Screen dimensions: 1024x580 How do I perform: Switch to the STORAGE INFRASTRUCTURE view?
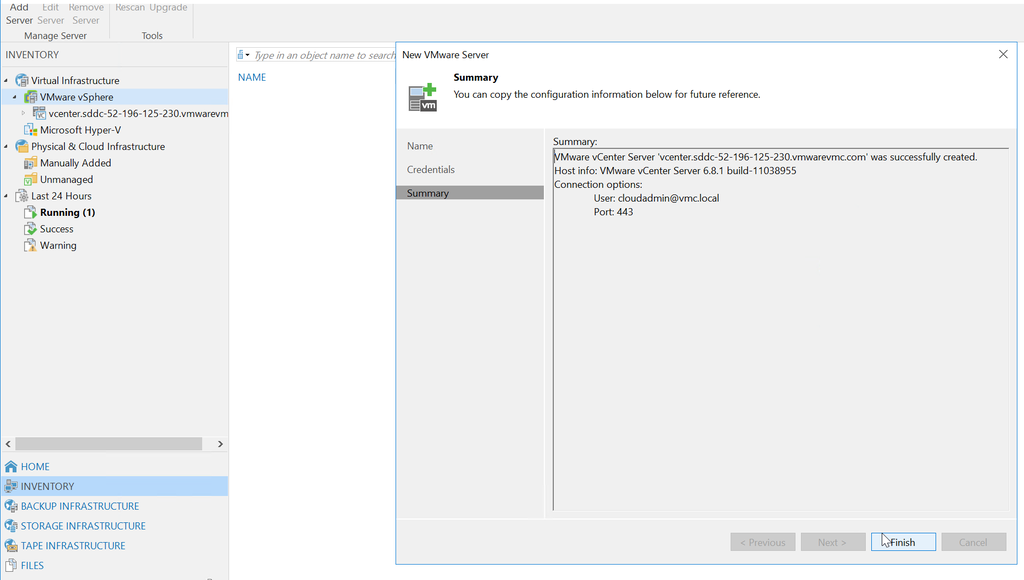click(x=83, y=525)
